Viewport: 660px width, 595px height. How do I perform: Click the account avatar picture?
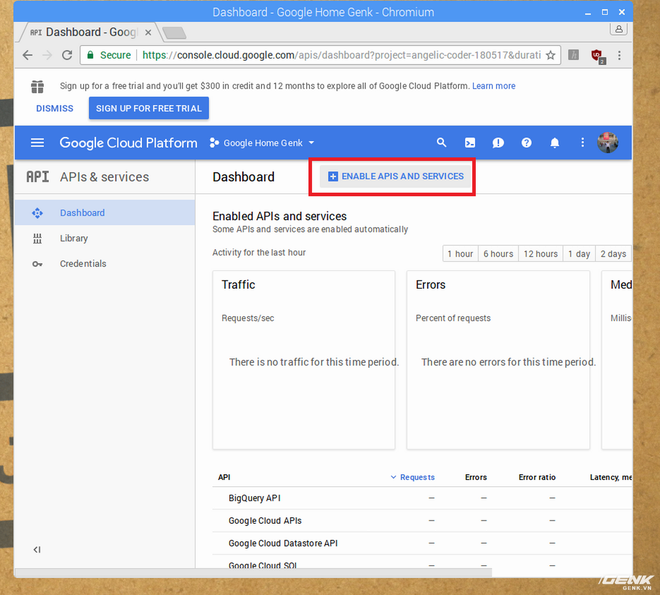607,142
